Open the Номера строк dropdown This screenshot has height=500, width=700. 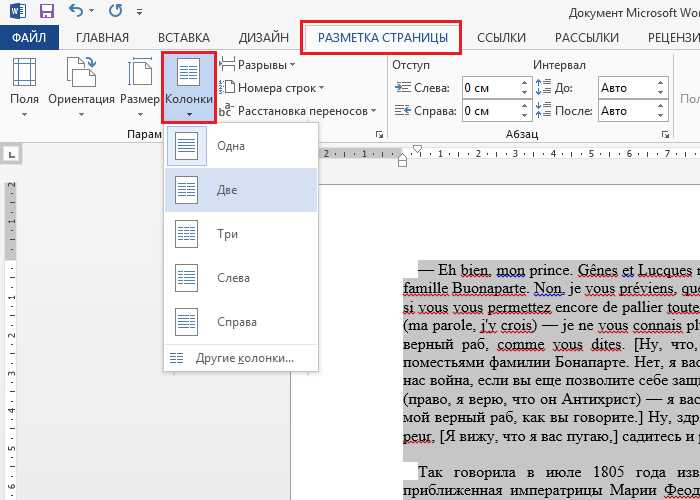point(272,88)
